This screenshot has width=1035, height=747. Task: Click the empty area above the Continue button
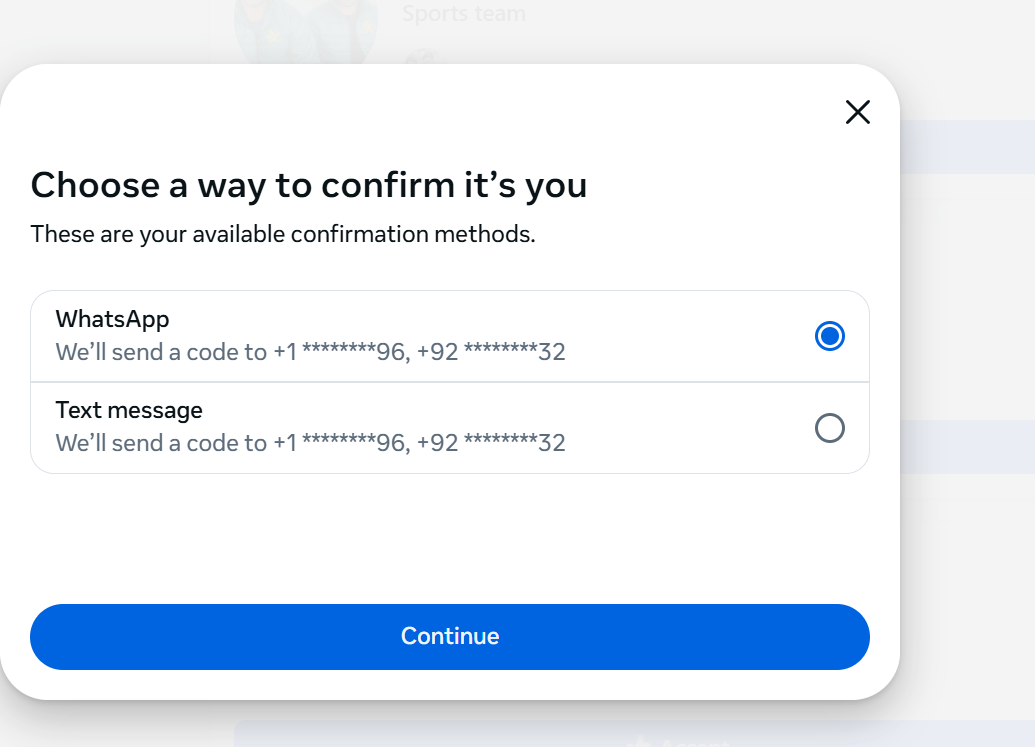tap(450, 538)
